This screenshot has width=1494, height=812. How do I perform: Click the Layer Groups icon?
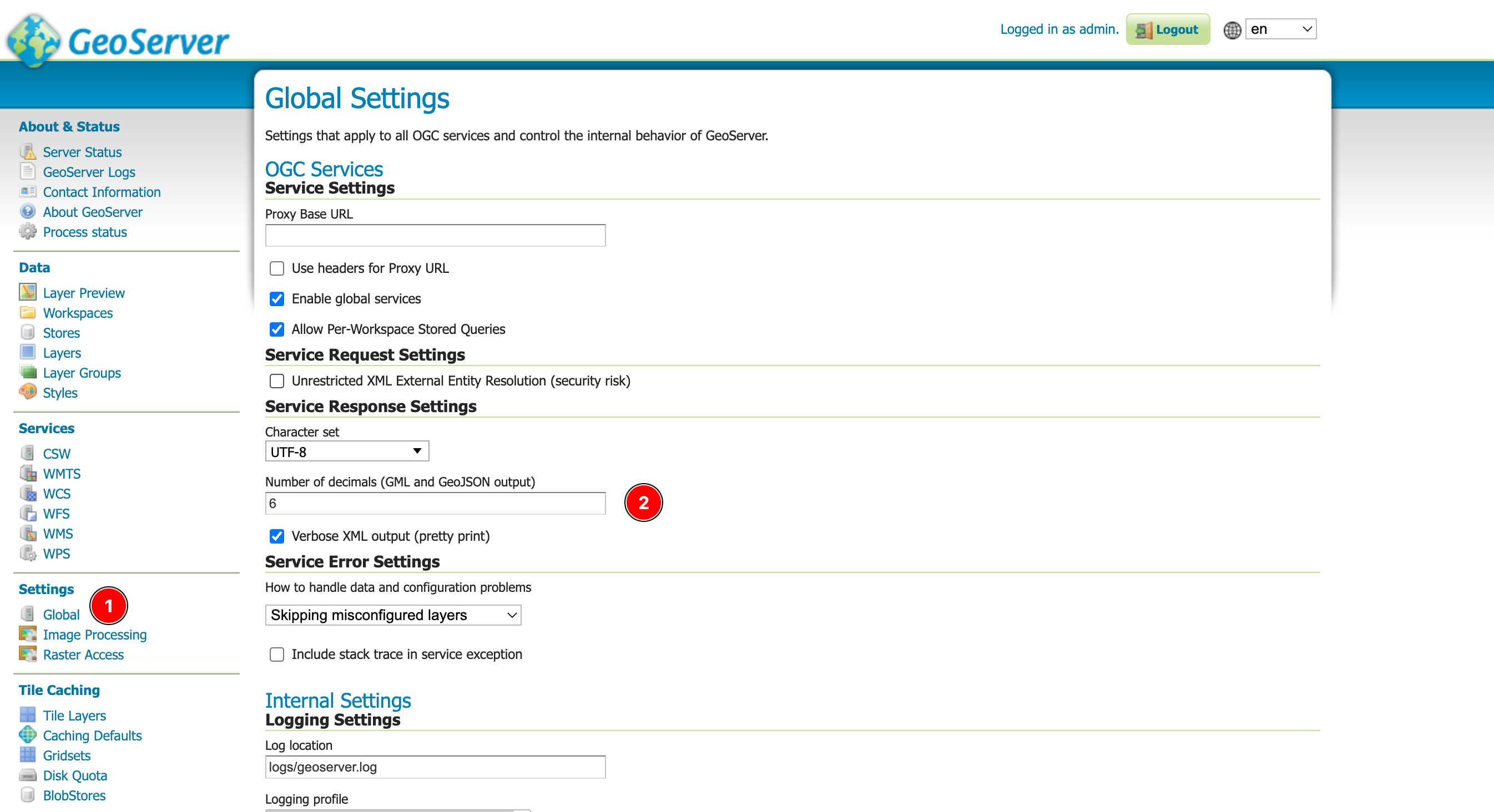click(28, 372)
